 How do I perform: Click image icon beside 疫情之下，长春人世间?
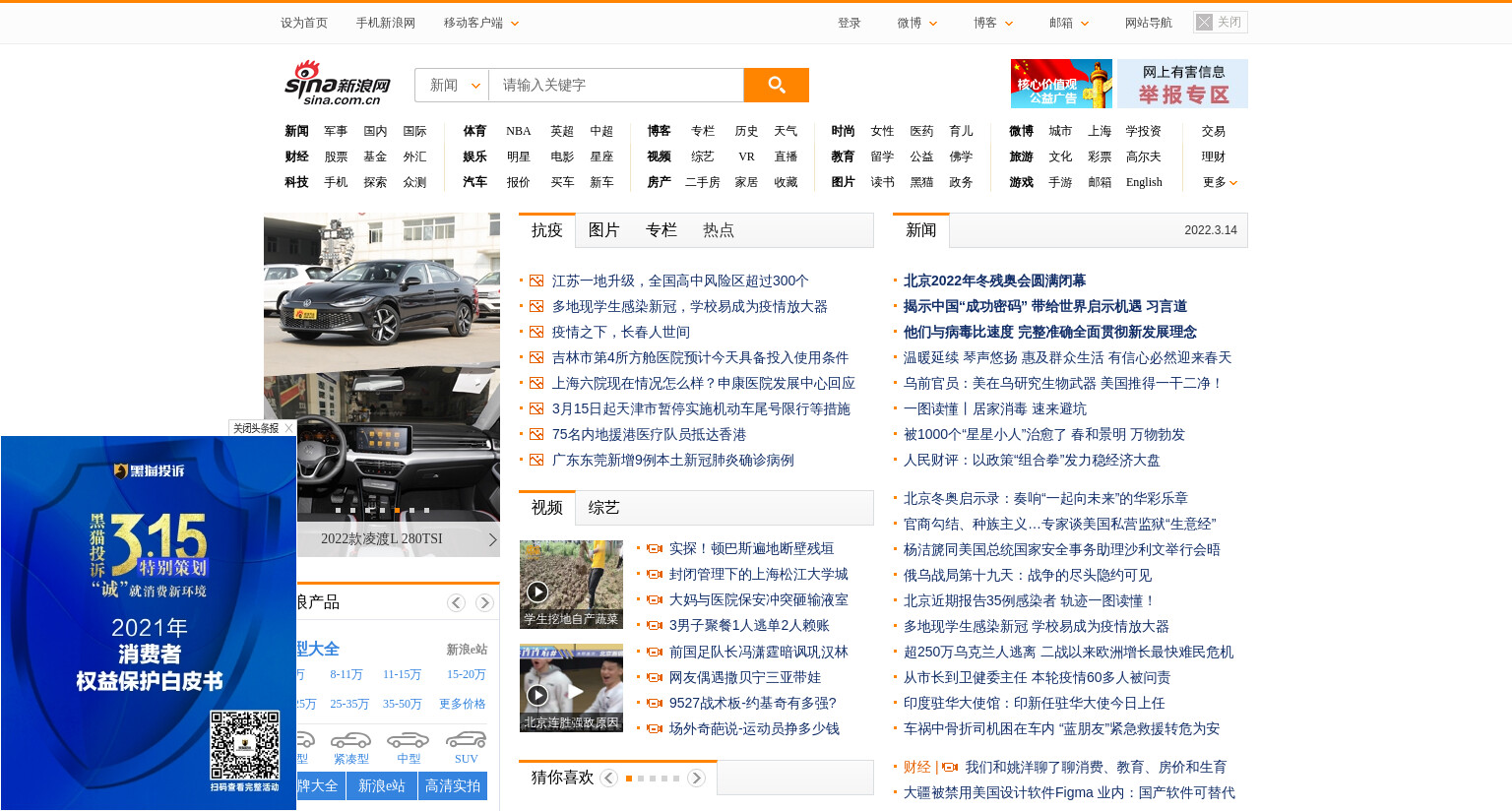point(536,332)
